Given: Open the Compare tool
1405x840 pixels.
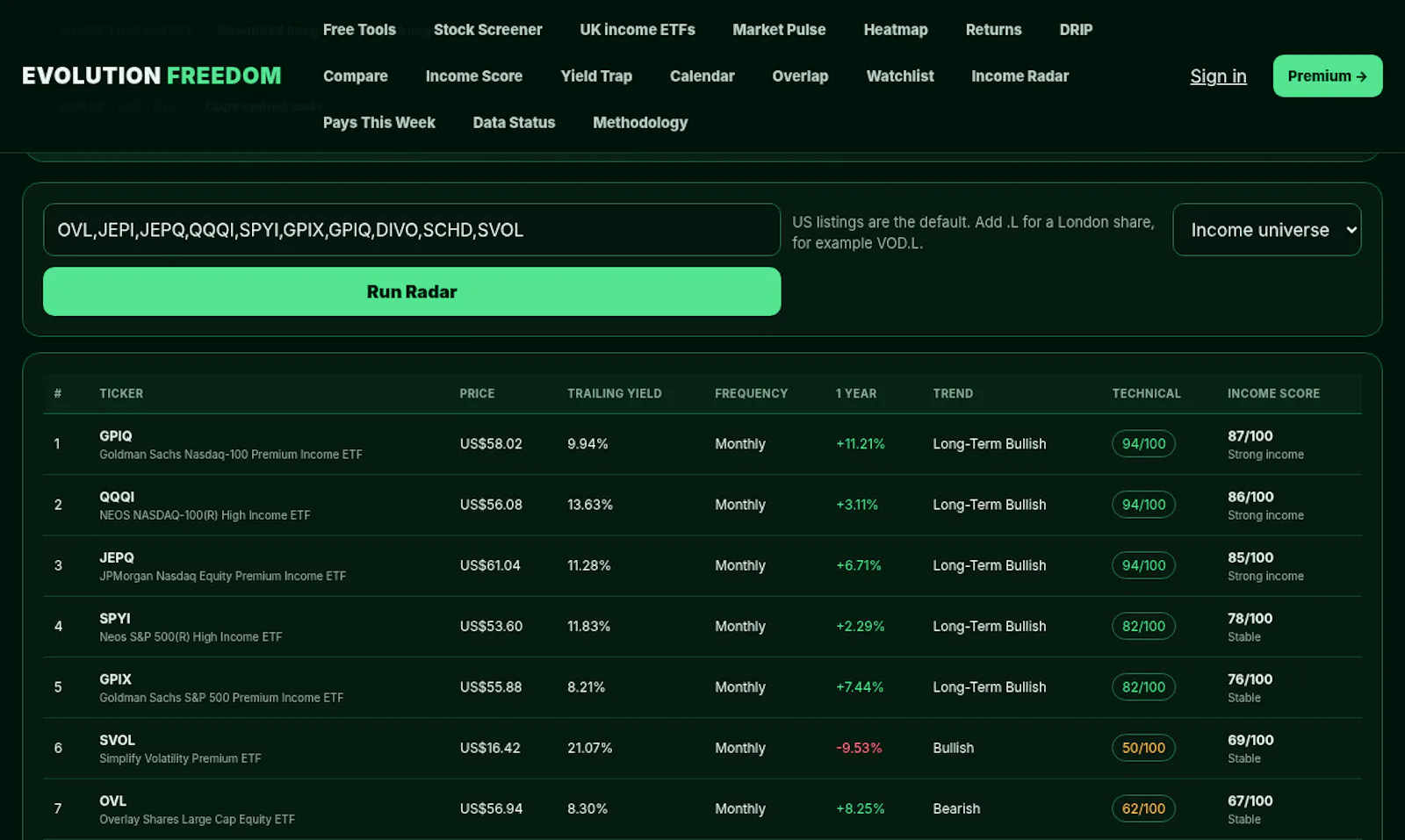Looking at the screenshot, I should 356,76.
